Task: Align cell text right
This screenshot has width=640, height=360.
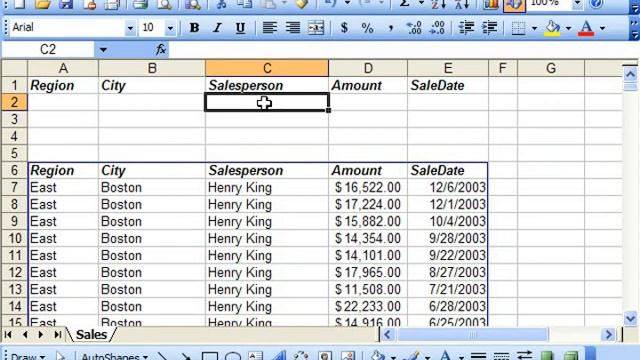Action: 292,28
